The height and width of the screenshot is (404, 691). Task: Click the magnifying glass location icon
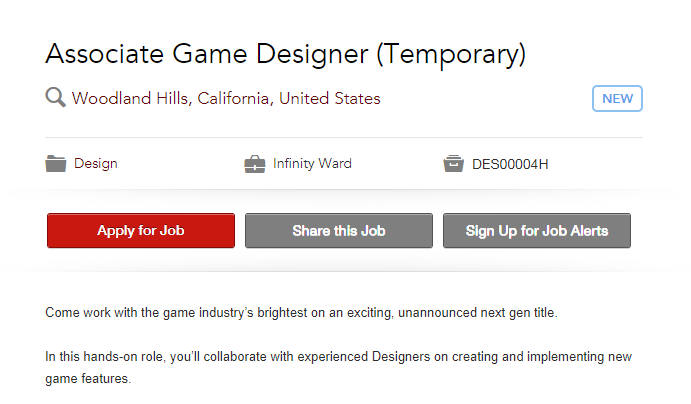(56, 97)
